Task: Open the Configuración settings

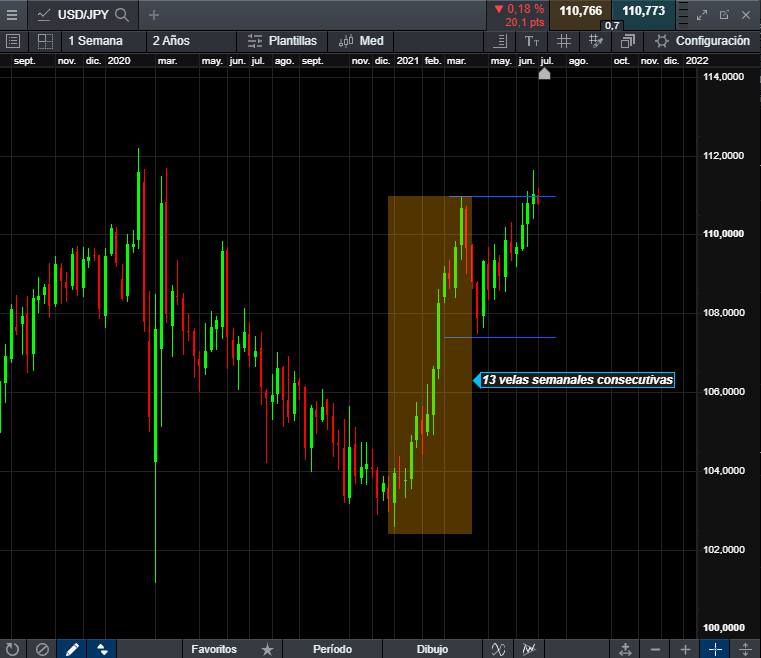Action: pyautogui.click(x=702, y=41)
